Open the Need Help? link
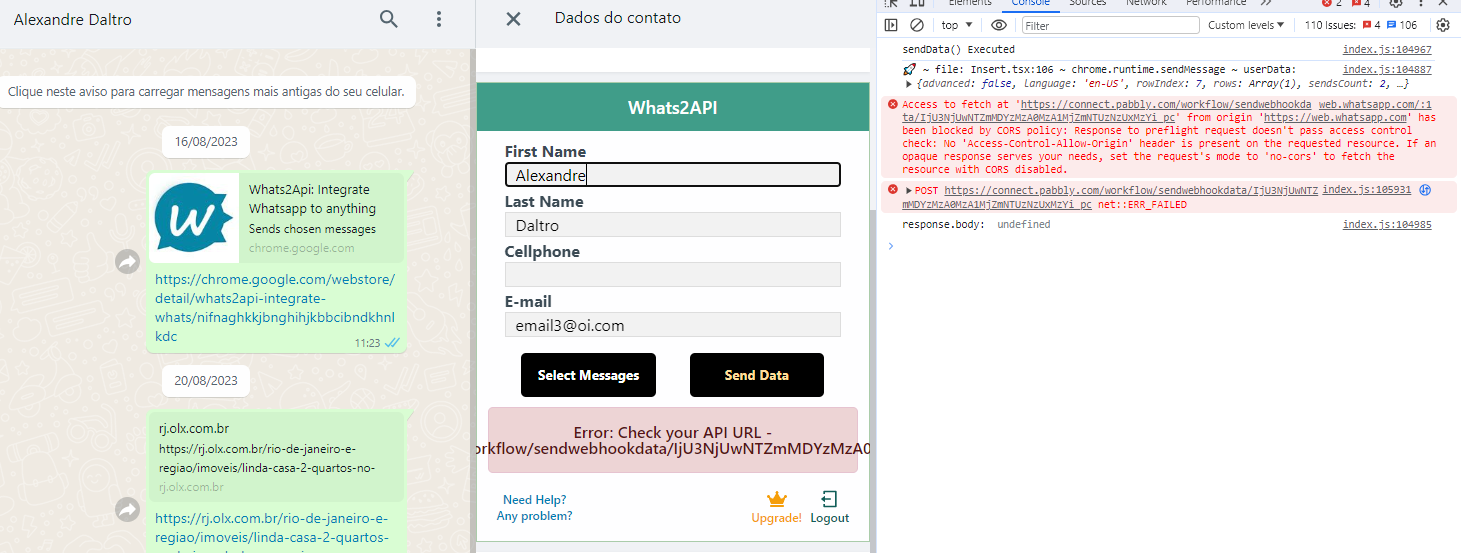 tap(535, 500)
